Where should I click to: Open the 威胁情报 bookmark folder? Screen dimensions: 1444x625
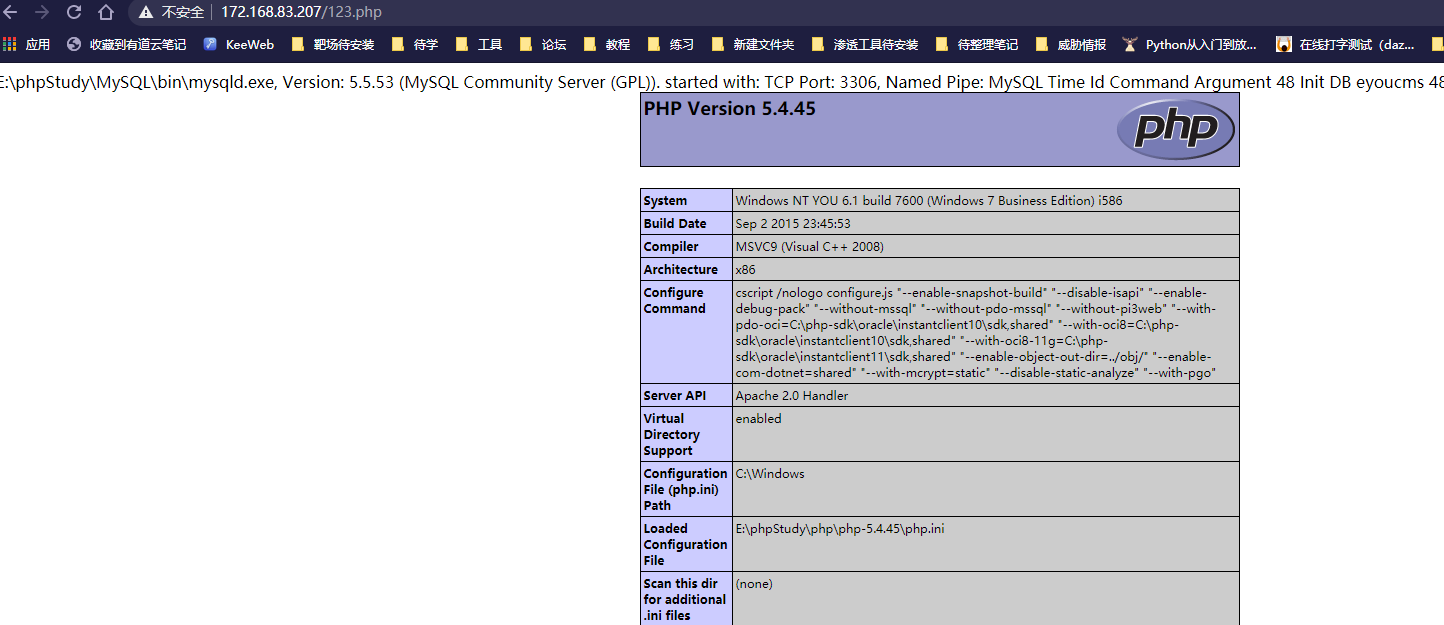click(x=1071, y=44)
